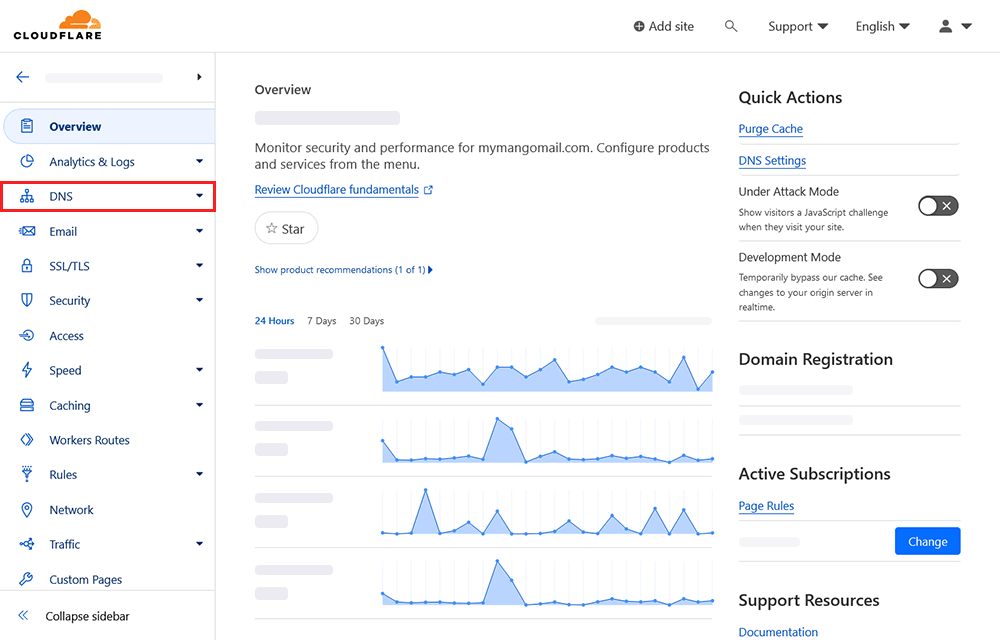The image size is (1000, 640).
Task: Click the Change subscription button
Action: [x=927, y=541]
